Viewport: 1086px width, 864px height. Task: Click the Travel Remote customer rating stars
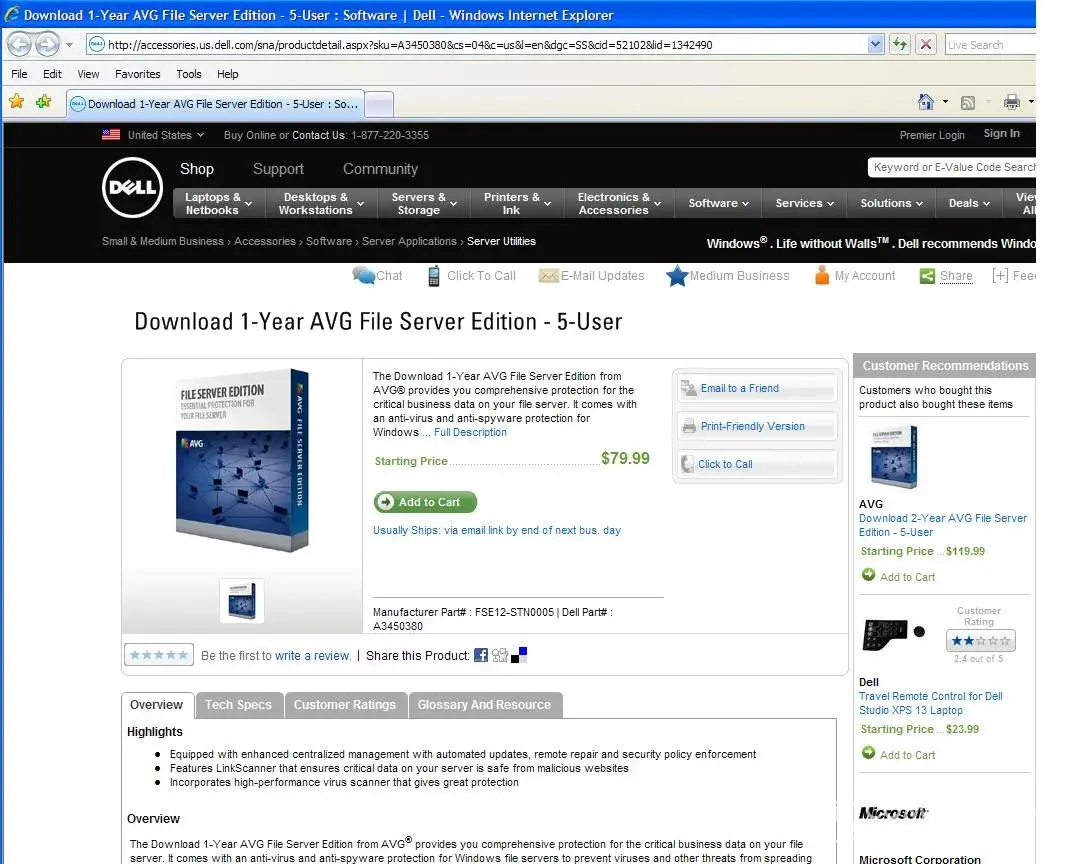coord(981,641)
